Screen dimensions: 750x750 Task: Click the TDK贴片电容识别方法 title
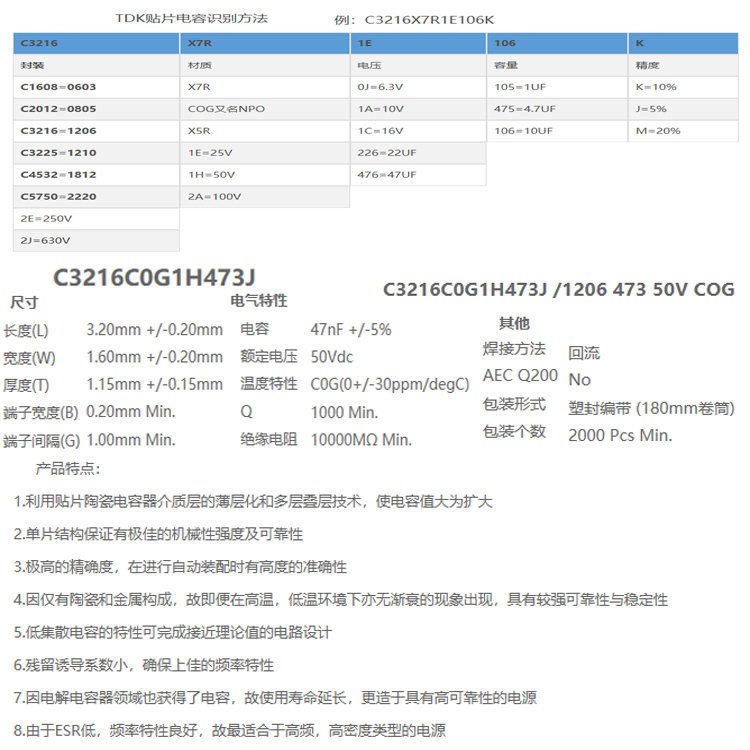click(x=191, y=19)
